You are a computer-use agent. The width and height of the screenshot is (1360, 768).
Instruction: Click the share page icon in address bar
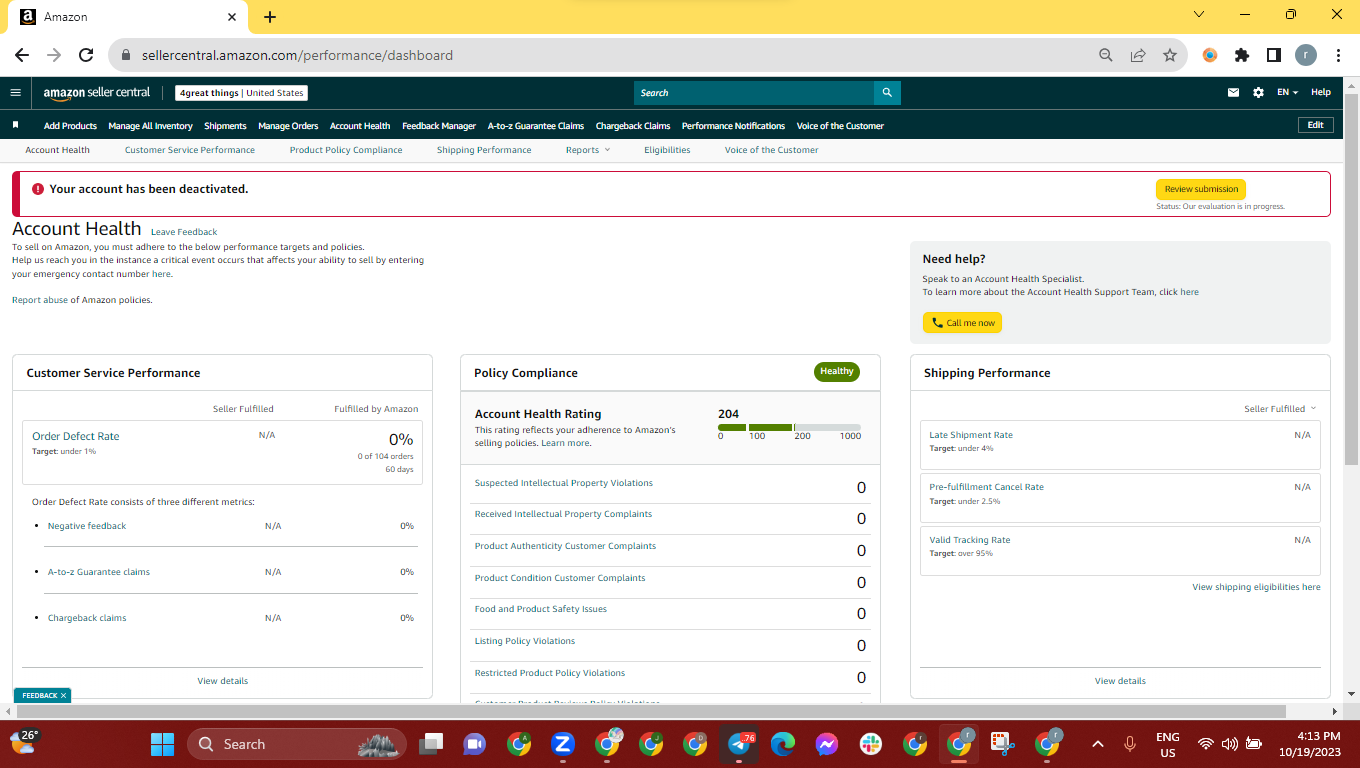coord(1138,55)
